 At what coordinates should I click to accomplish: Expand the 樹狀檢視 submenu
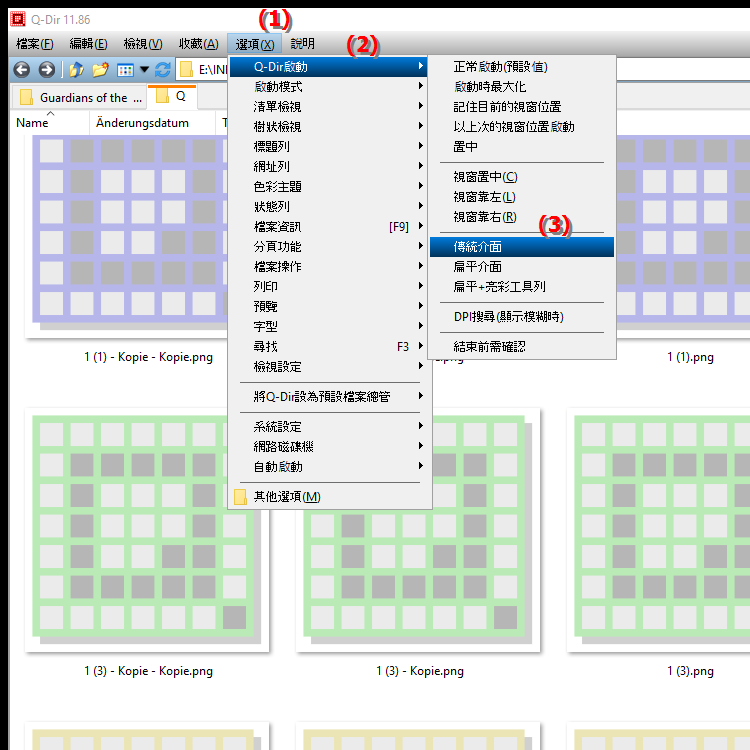pos(329,127)
